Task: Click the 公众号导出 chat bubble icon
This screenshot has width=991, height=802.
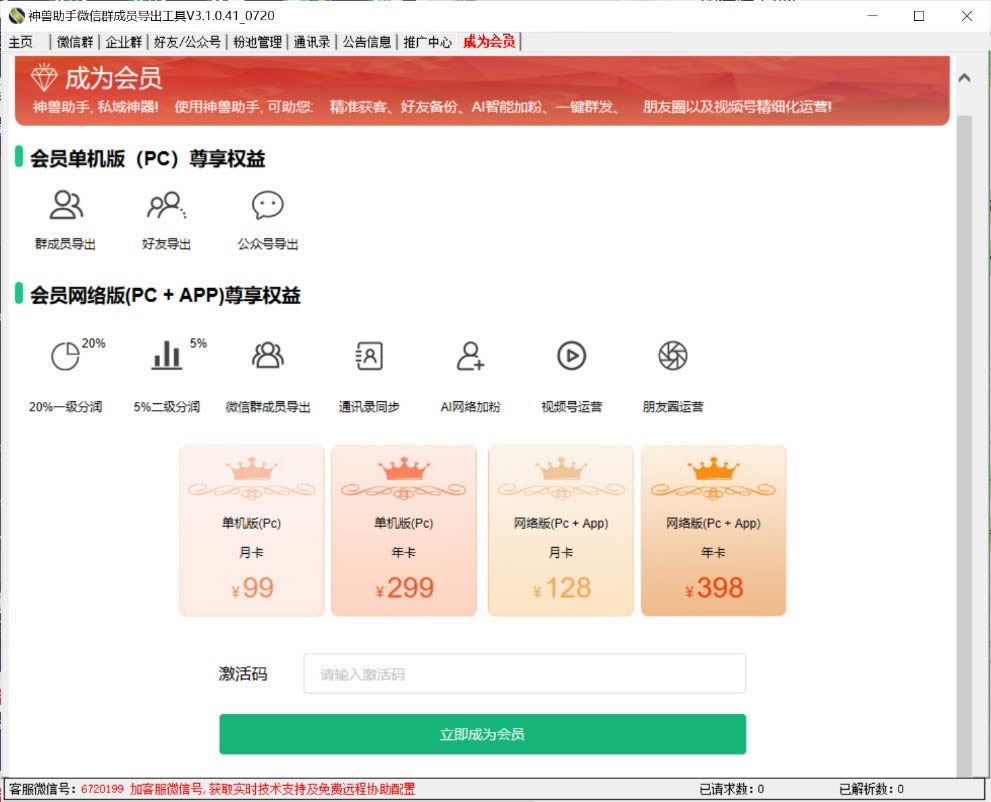Action: point(267,206)
